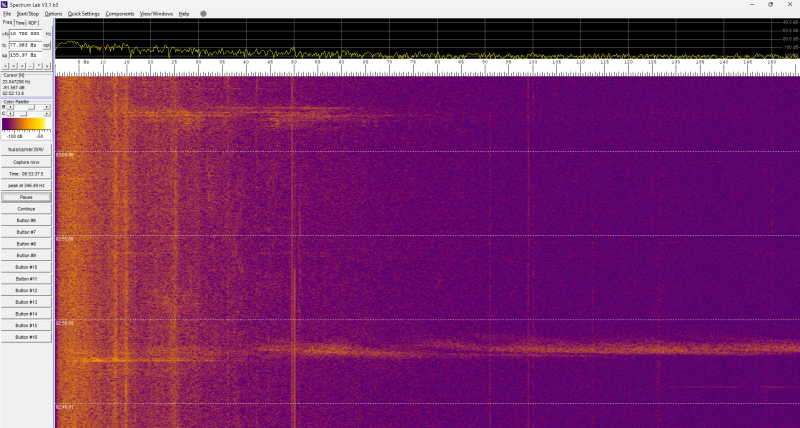Screen dimensions: 800x428
Task: Open the Components menu
Action: point(120,14)
